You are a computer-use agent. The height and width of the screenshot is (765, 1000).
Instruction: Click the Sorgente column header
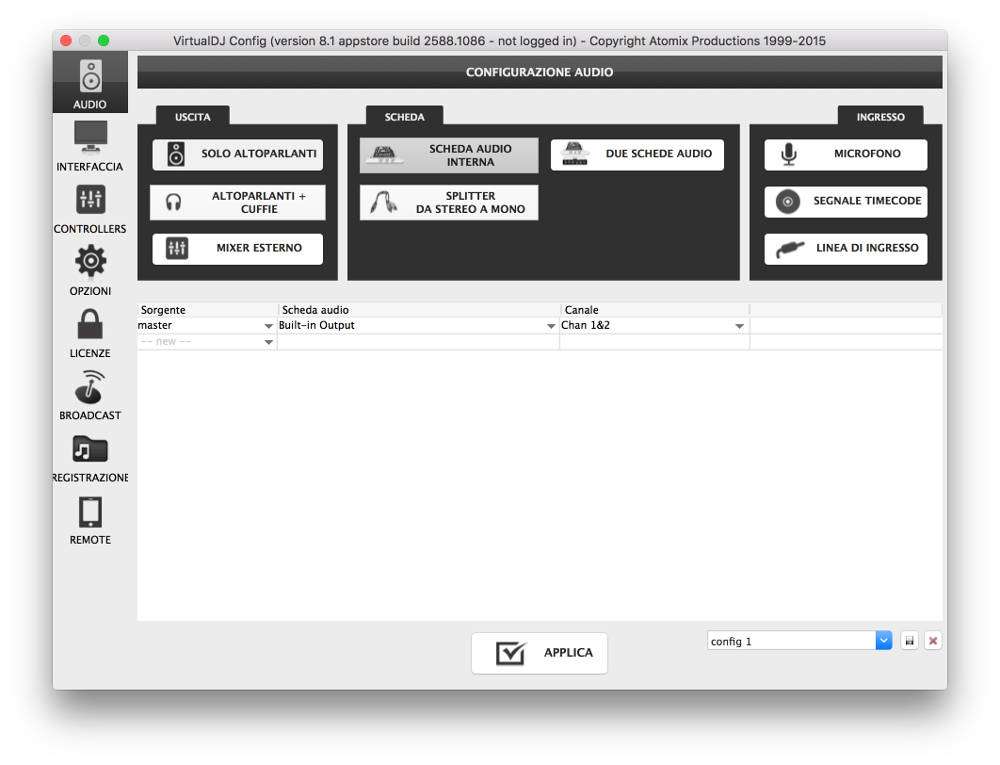207,310
